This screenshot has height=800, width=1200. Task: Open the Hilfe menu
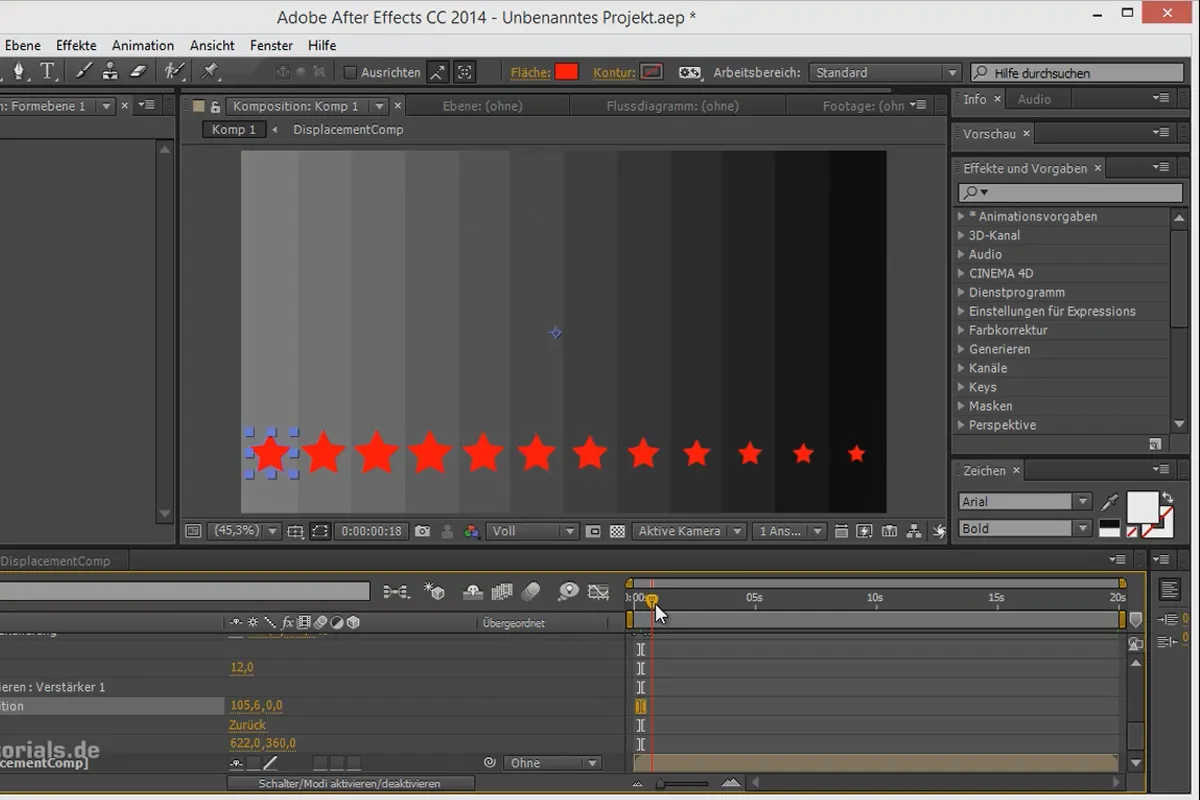pyautogui.click(x=322, y=45)
